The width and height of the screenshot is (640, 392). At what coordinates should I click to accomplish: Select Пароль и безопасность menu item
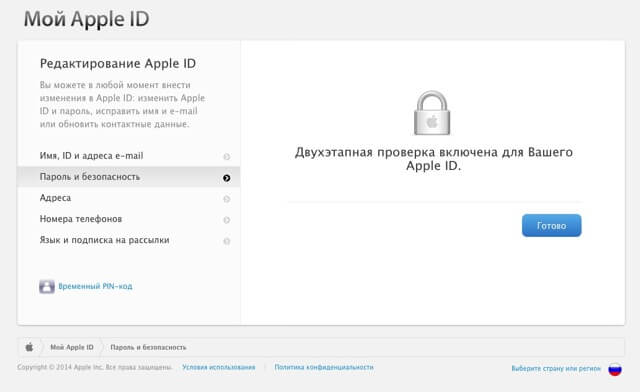(129, 177)
